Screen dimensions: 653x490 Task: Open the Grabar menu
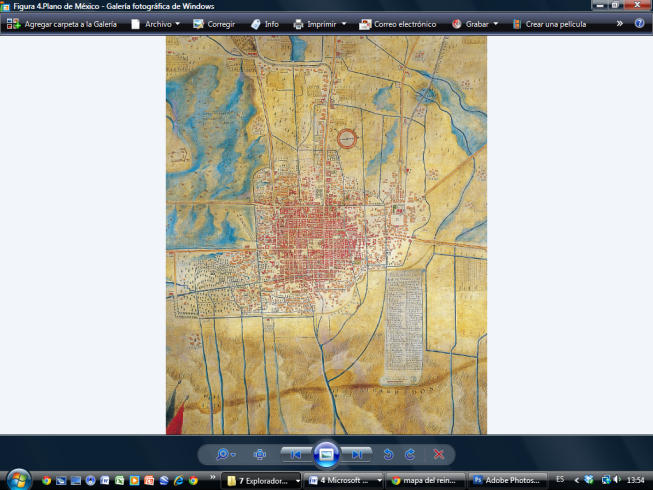(x=475, y=24)
